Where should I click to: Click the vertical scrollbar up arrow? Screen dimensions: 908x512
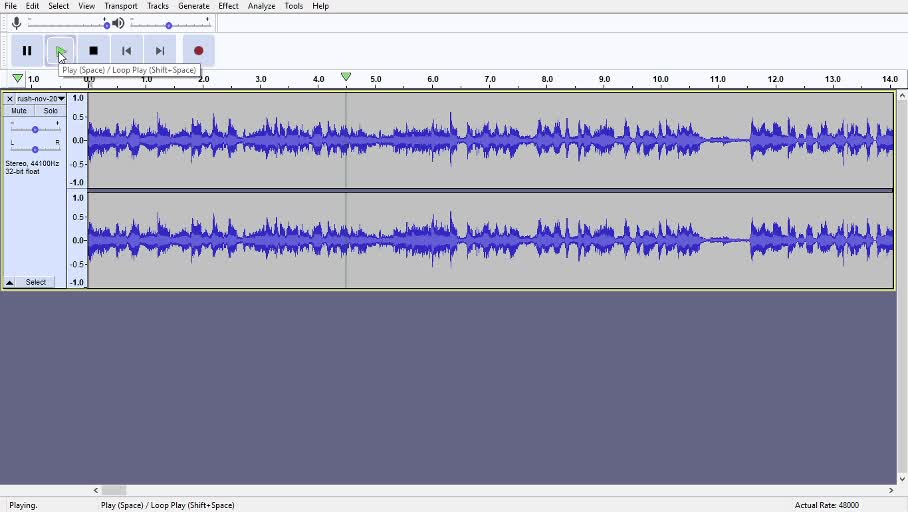902,96
